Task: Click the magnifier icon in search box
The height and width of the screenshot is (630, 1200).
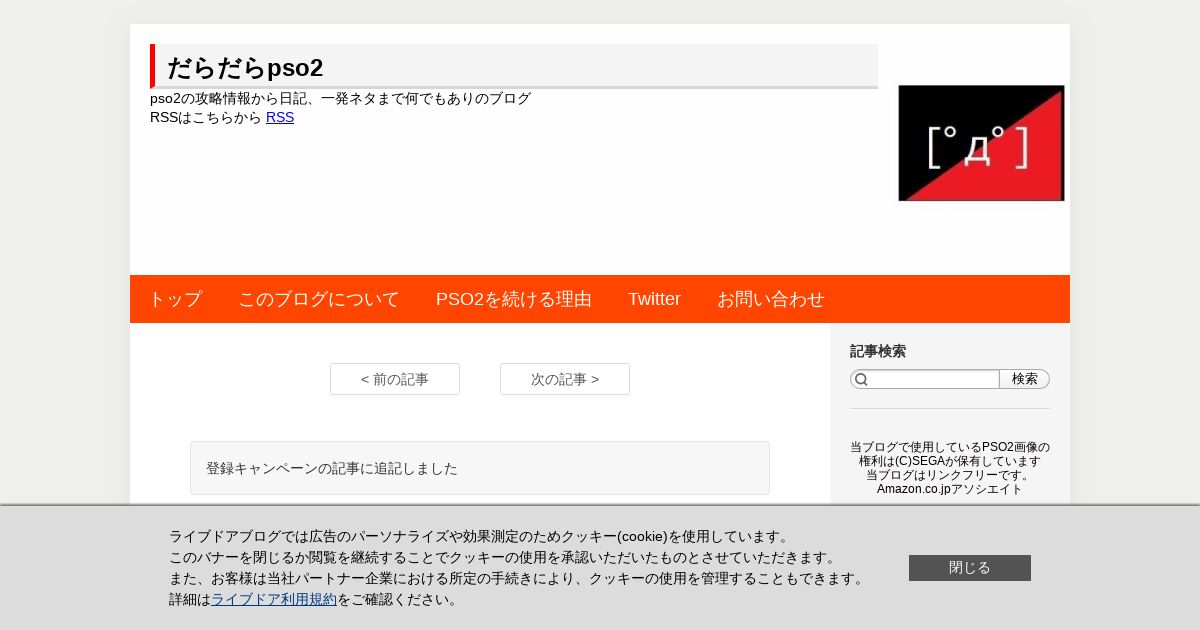Action: point(861,379)
